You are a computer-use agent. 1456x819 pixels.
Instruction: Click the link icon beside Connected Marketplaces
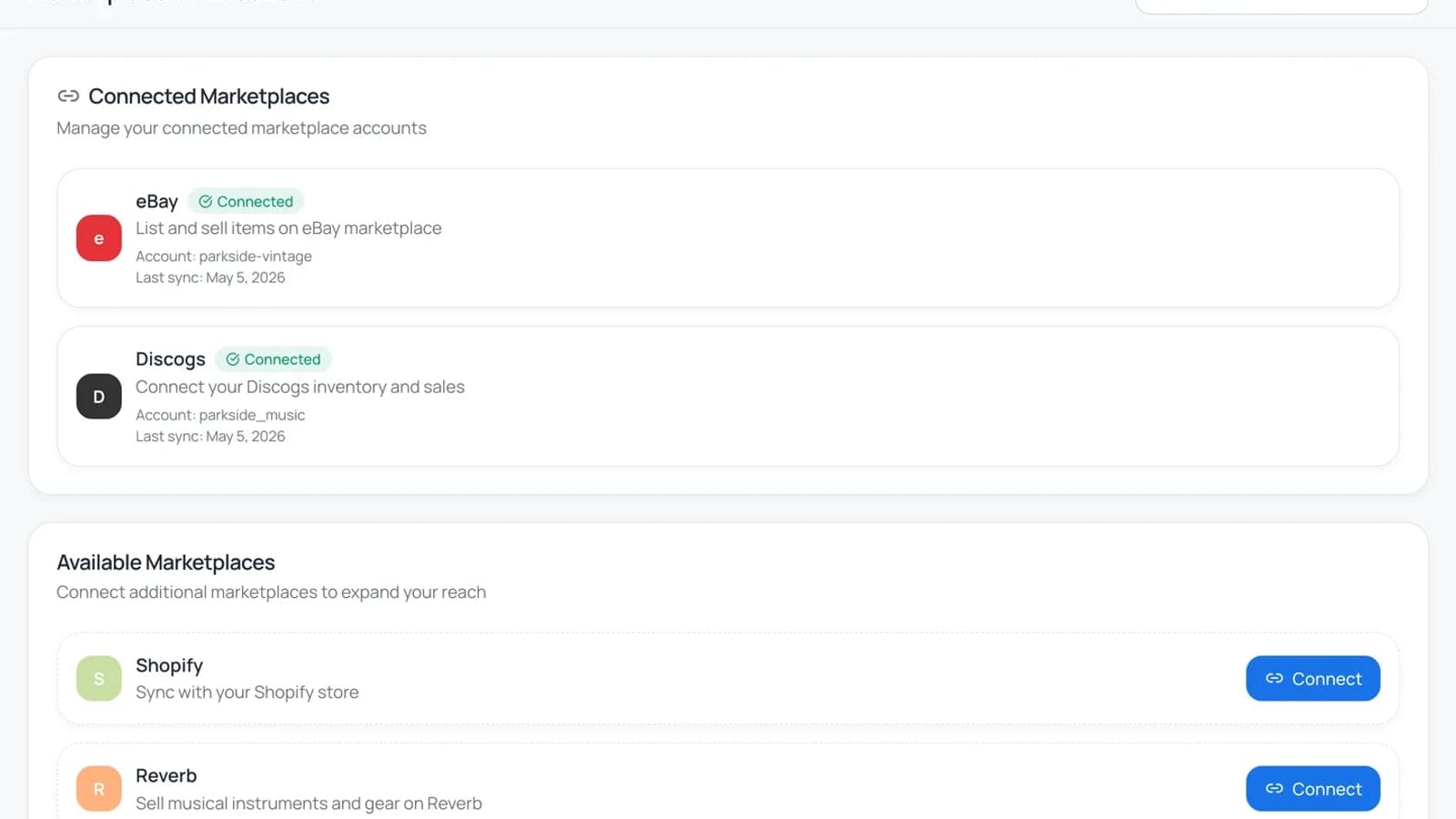68,96
